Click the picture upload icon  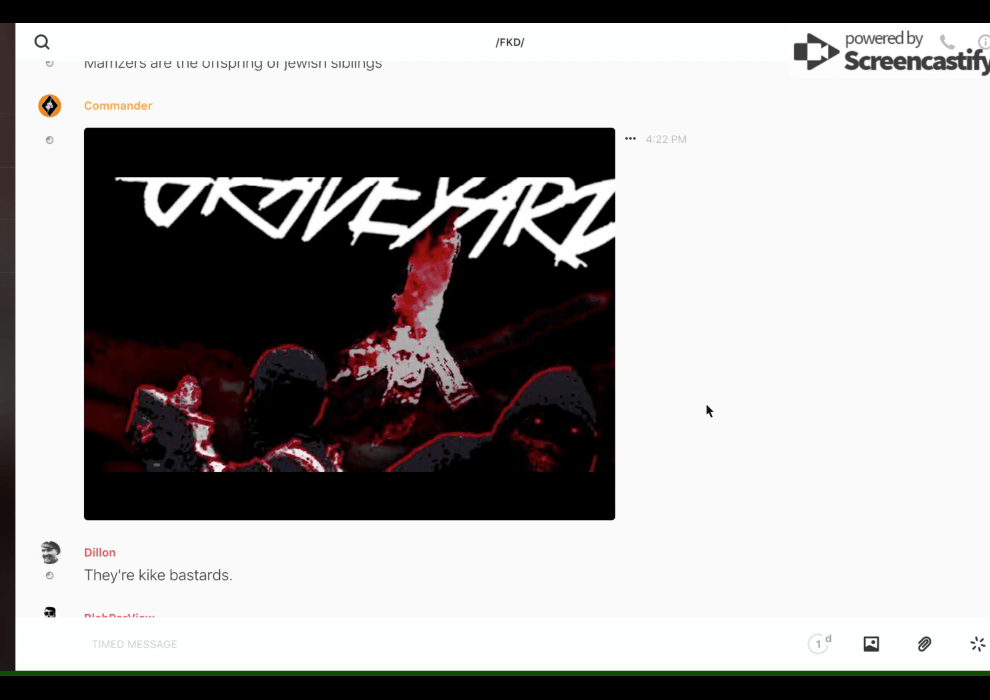871,644
